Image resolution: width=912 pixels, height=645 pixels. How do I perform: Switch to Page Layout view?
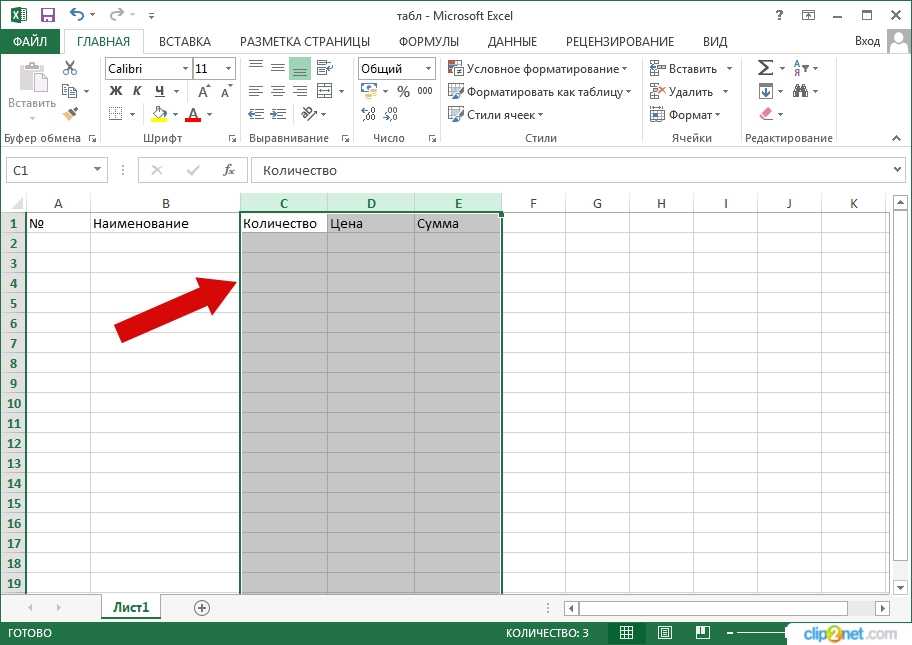tap(664, 633)
